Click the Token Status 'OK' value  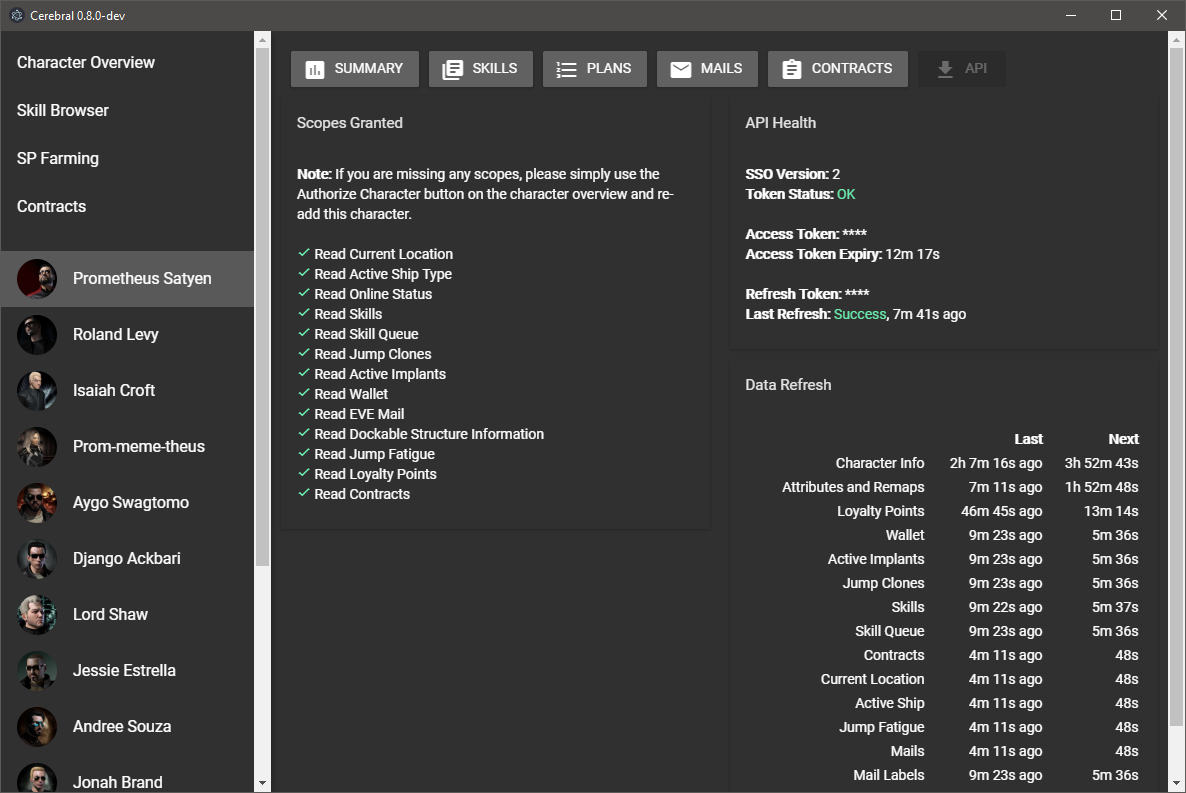pyautogui.click(x=846, y=194)
